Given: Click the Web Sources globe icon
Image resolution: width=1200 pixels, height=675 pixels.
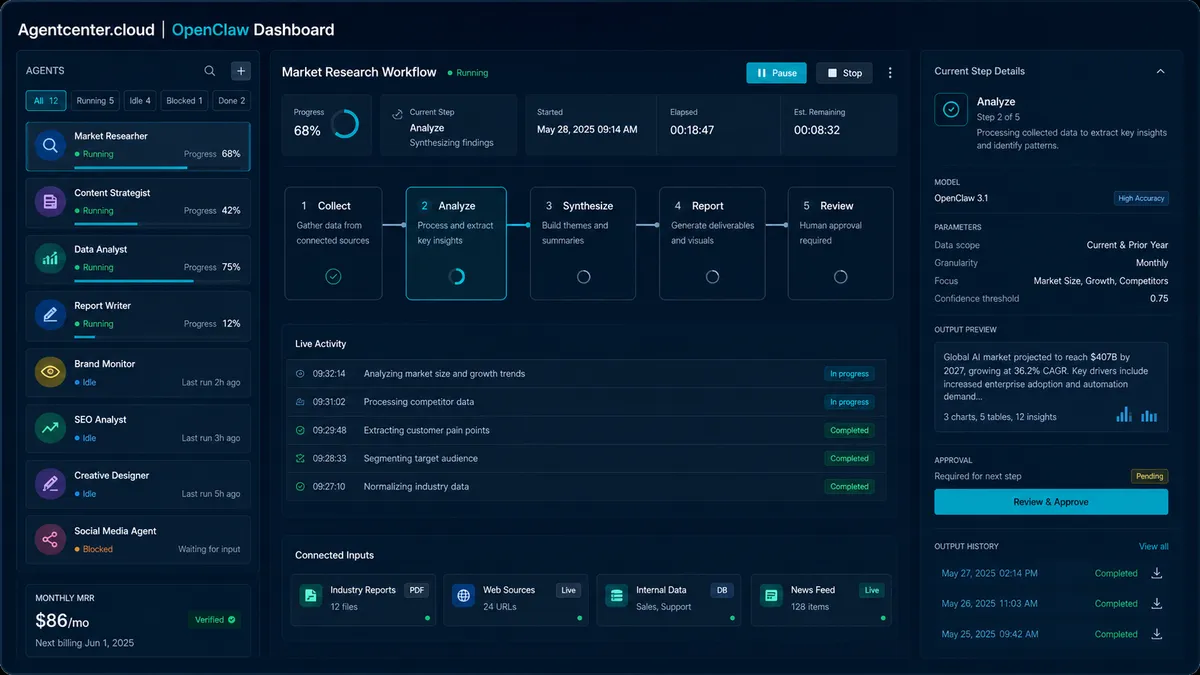Looking at the screenshot, I should click(x=464, y=596).
